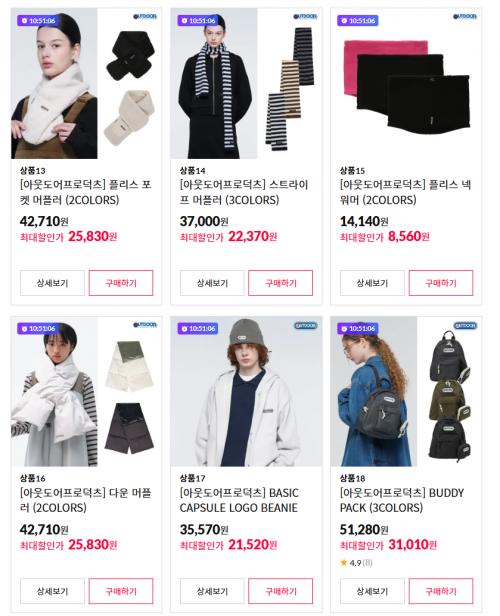Click the BUDDY PACK (3COLORS) title link
500x616 pixels.
[402, 500]
